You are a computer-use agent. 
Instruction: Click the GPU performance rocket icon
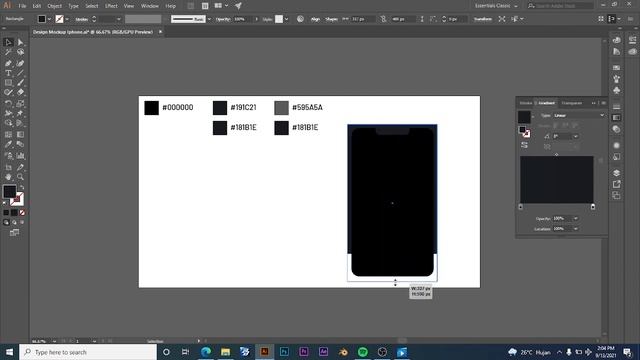click(x=238, y=6)
